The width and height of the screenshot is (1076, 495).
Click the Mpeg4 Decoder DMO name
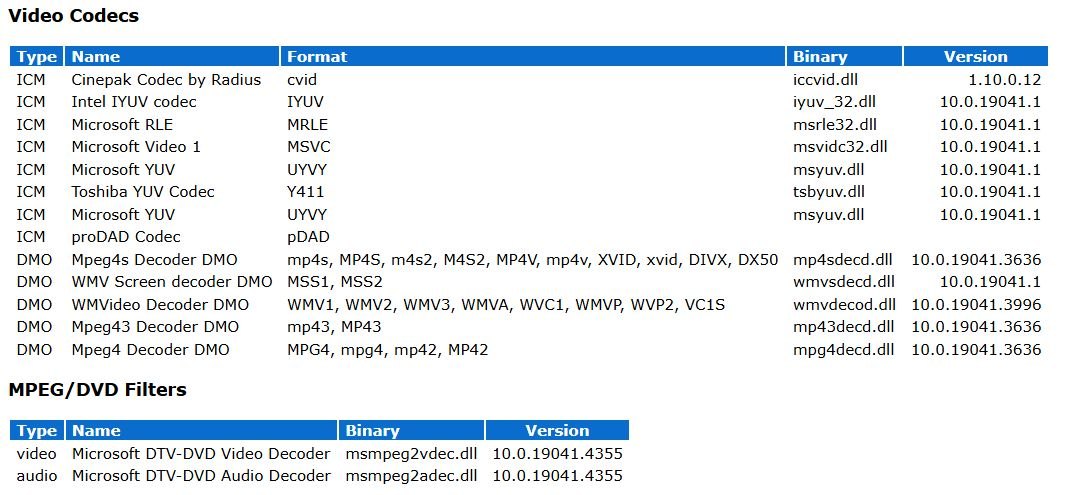point(150,350)
